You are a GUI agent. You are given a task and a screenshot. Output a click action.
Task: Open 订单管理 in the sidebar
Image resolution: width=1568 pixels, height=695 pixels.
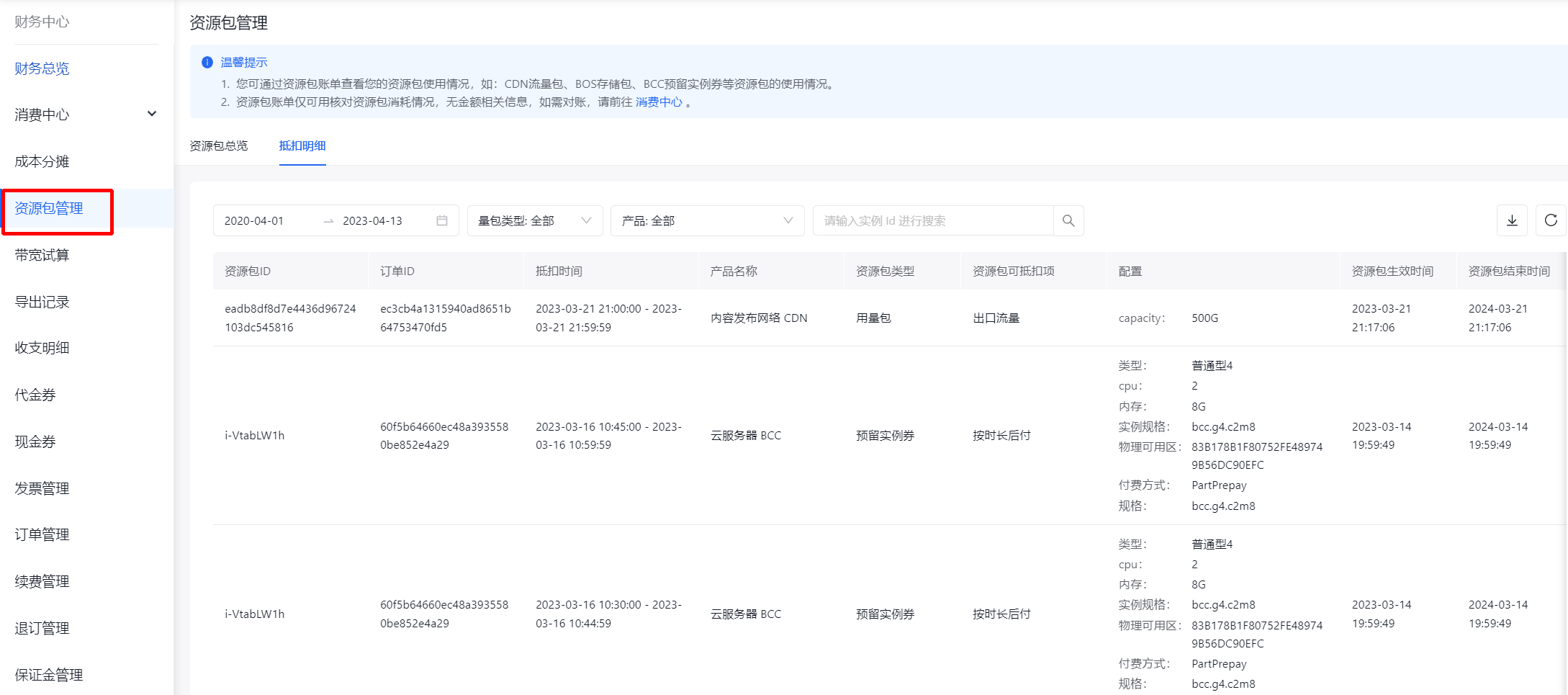tap(42, 534)
